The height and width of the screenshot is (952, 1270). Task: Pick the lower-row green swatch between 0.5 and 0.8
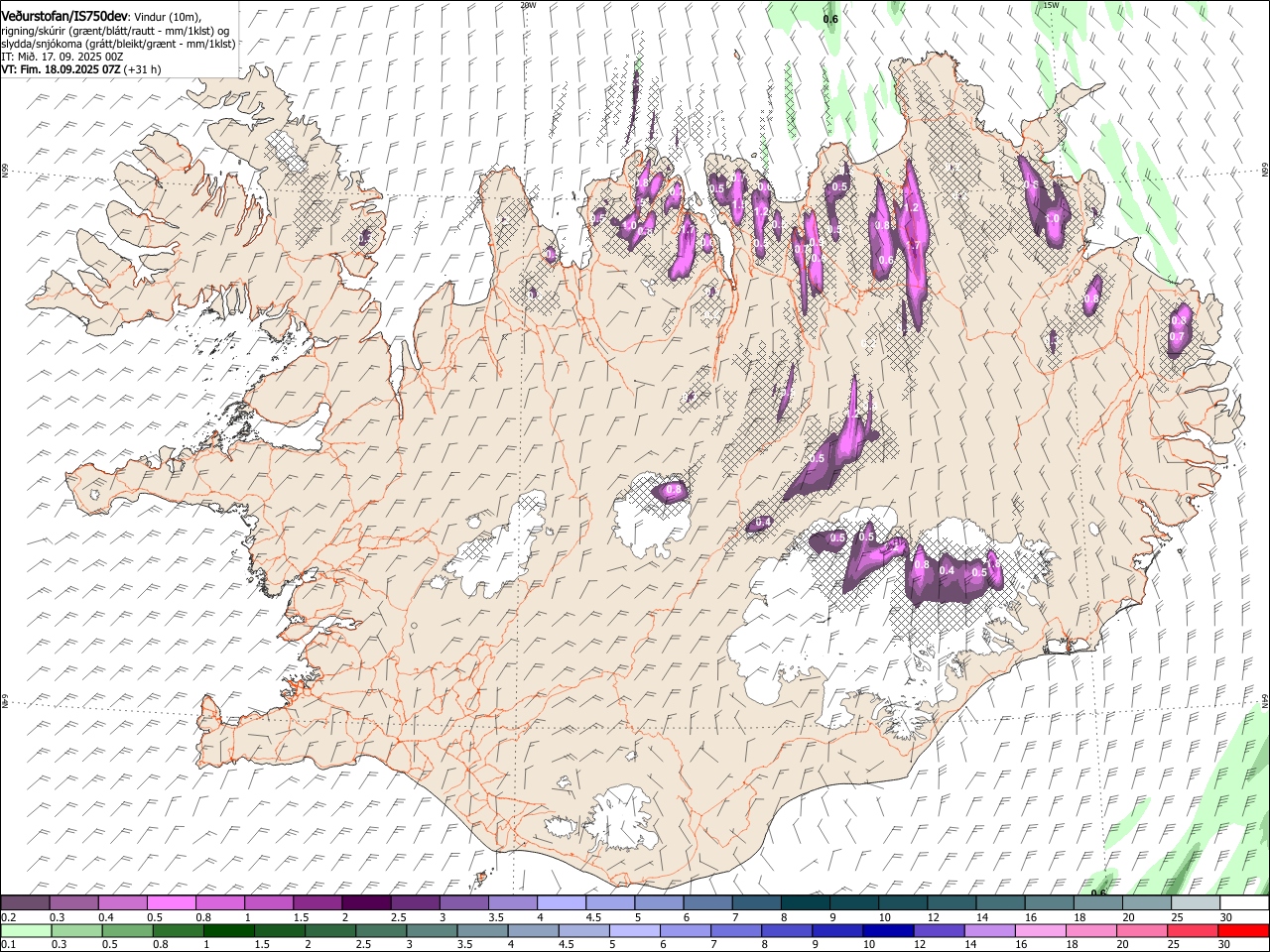(x=127, y=931)
